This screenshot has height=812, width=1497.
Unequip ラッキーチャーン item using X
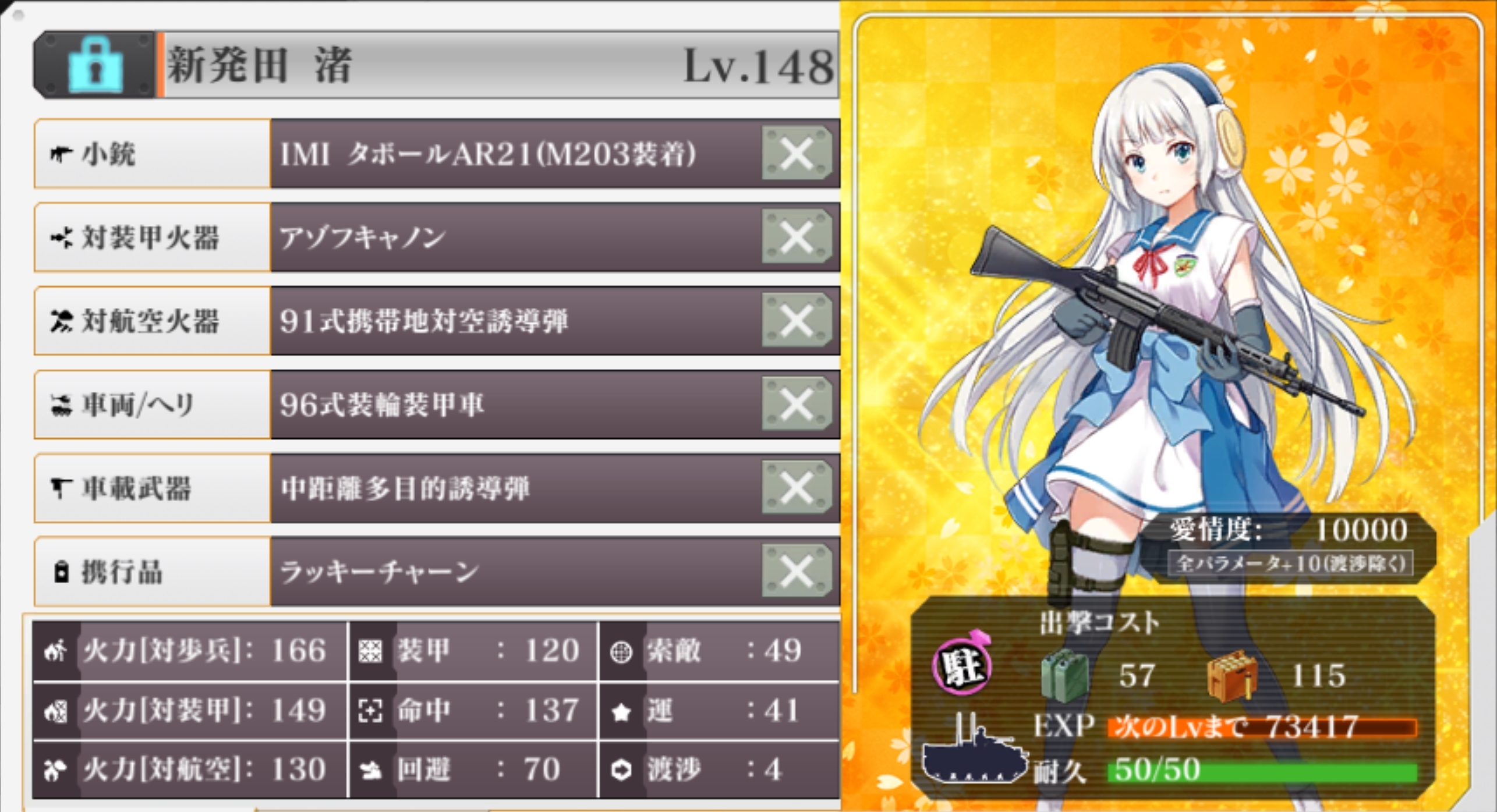[x=797, y=572]
